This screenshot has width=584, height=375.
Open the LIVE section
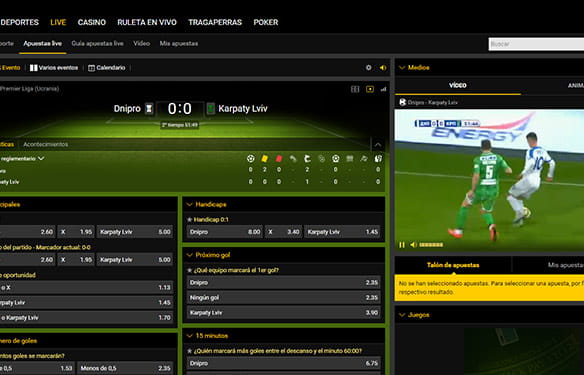[58, 22]
